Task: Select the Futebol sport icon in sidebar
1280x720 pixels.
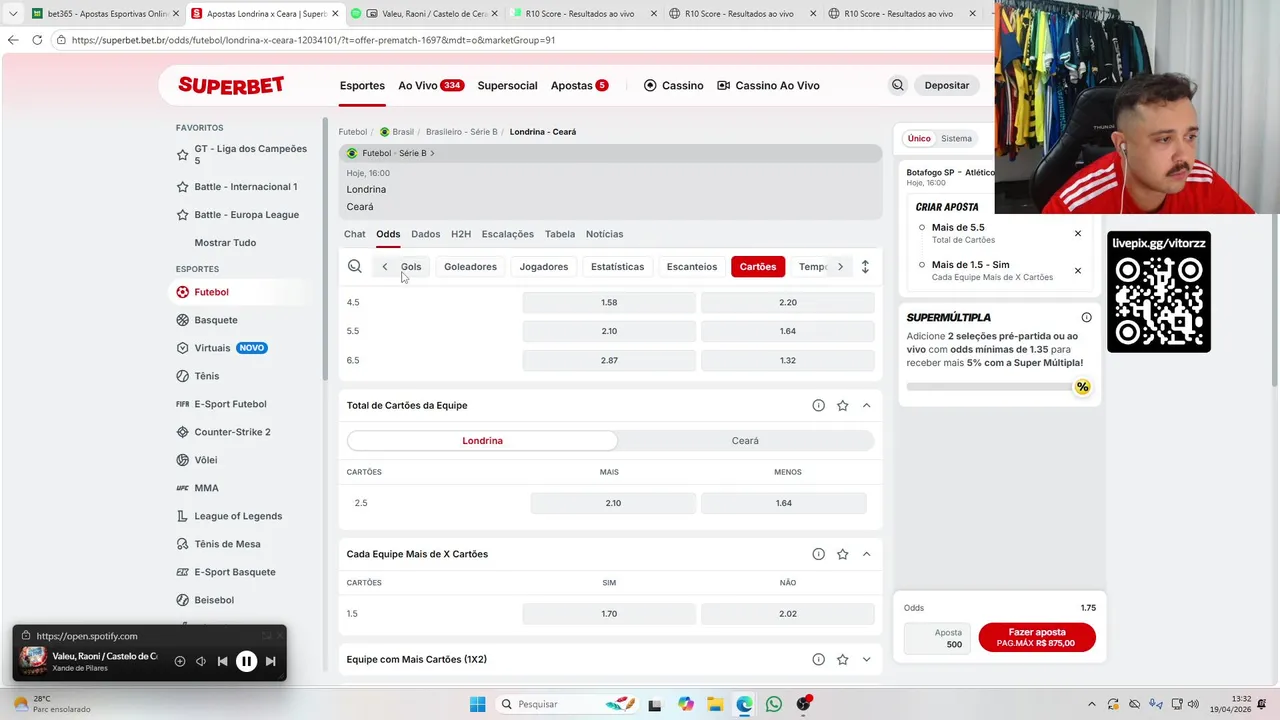Action: [x=182, y=292]
